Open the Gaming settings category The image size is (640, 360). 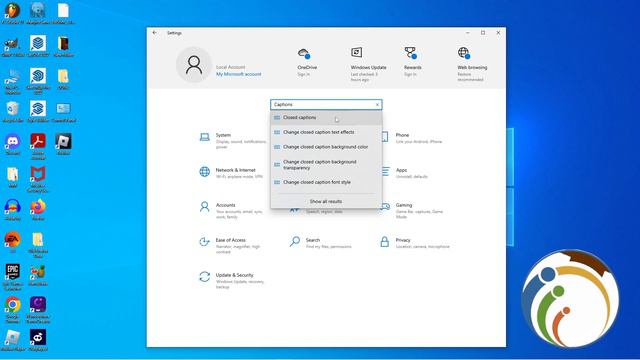[412, 211]
